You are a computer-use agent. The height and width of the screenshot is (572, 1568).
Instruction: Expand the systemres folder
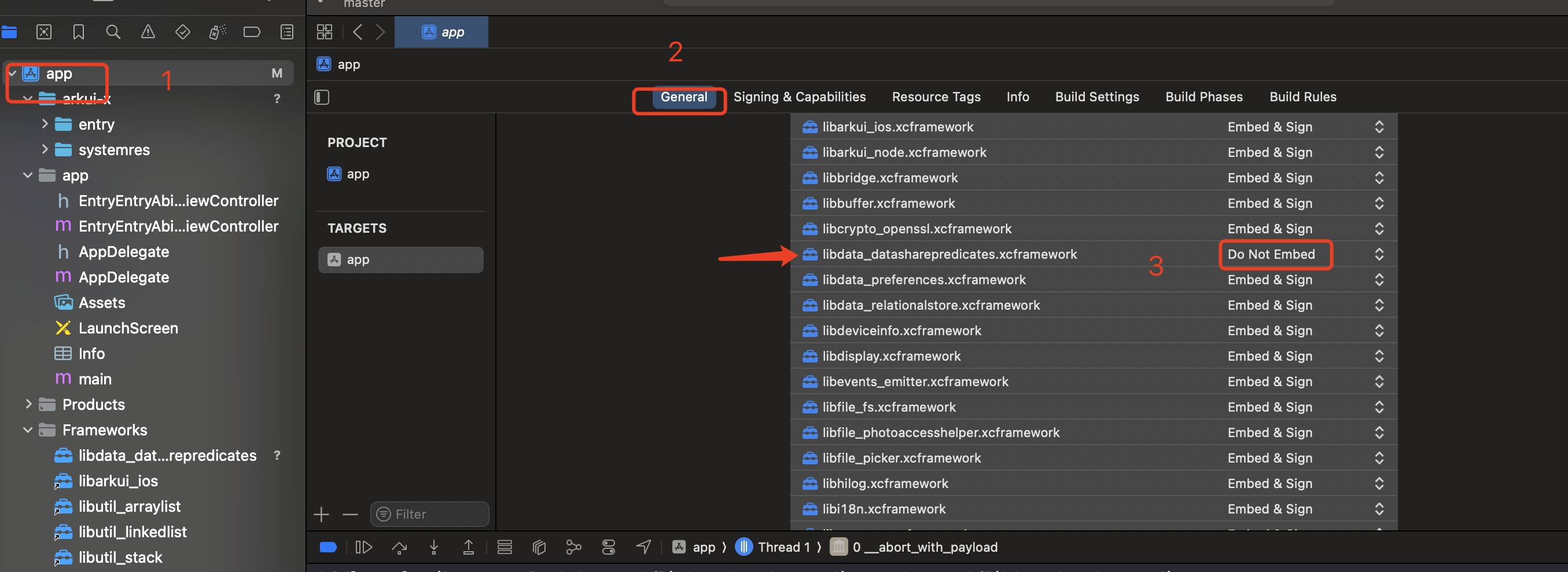pos(45,150)
